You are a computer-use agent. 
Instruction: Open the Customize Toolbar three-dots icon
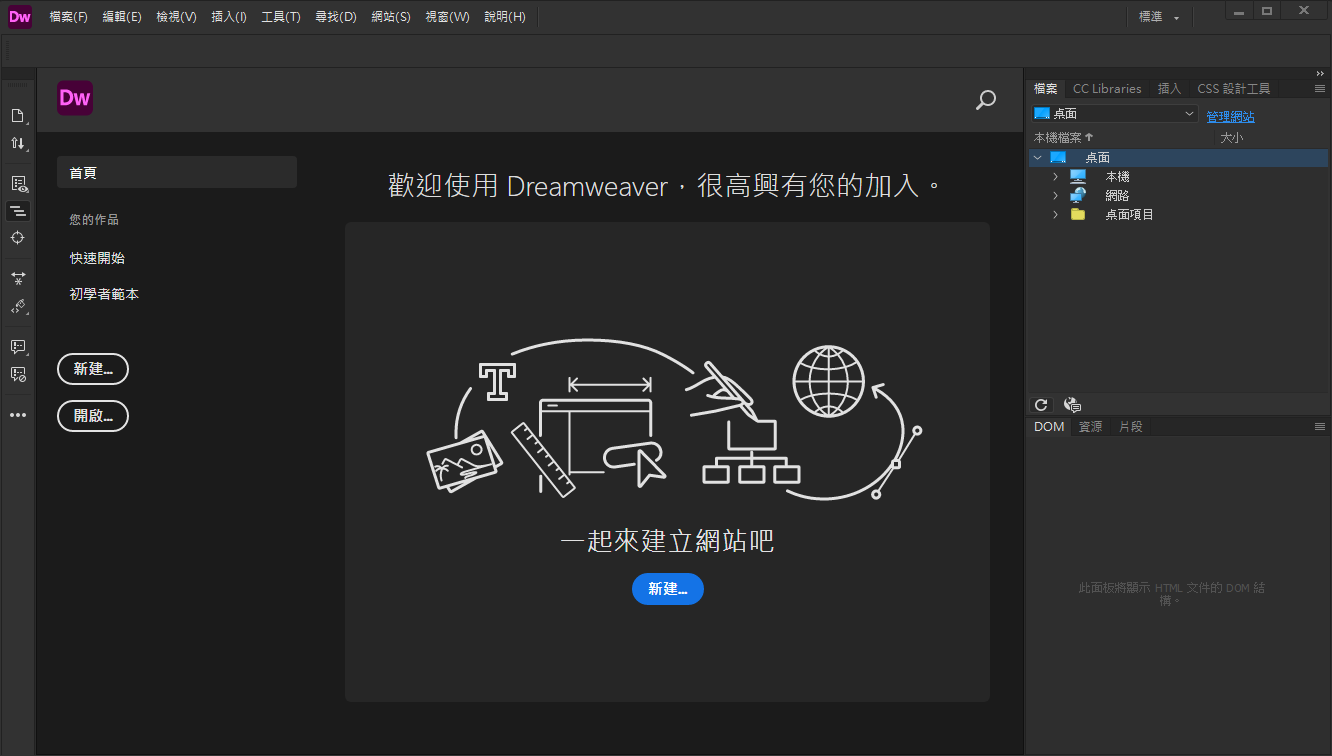coord(18,415)
